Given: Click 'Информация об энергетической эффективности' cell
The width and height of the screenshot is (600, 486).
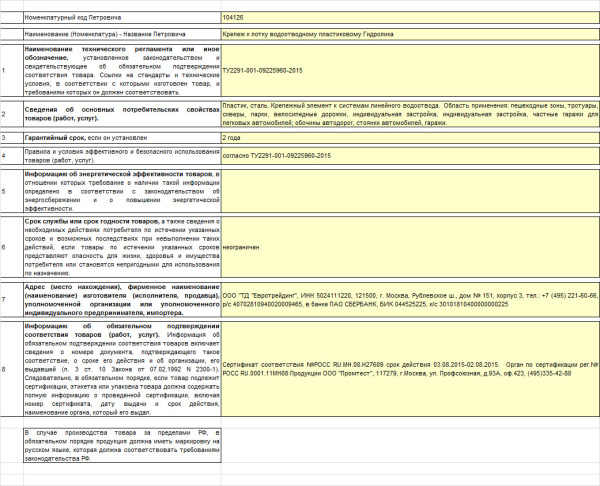Looking at the screenshot, I should 120,188.
